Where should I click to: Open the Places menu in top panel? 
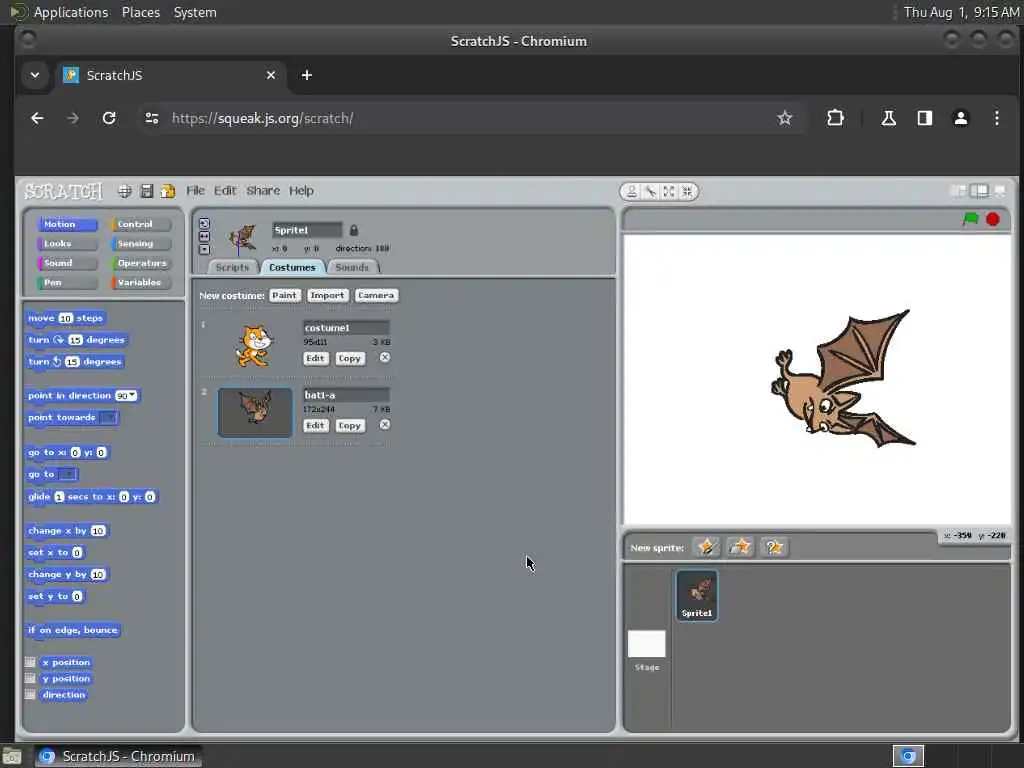140,12
